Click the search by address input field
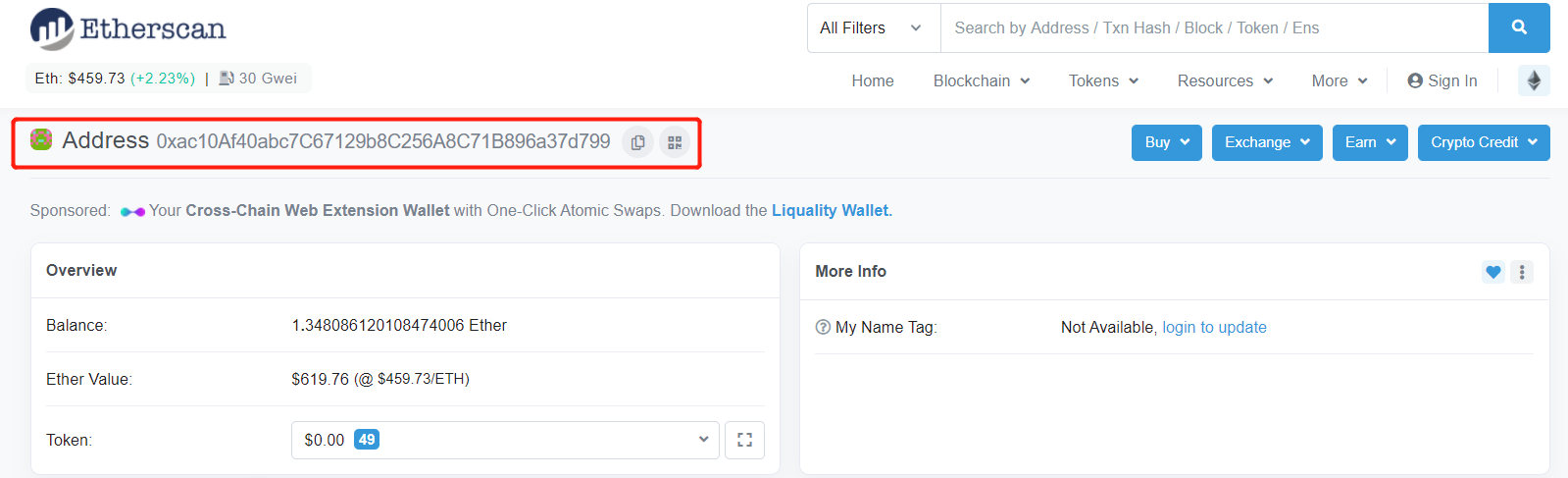The width and height of the screenshot is (1568, 478). click(x=1214, y=27)
